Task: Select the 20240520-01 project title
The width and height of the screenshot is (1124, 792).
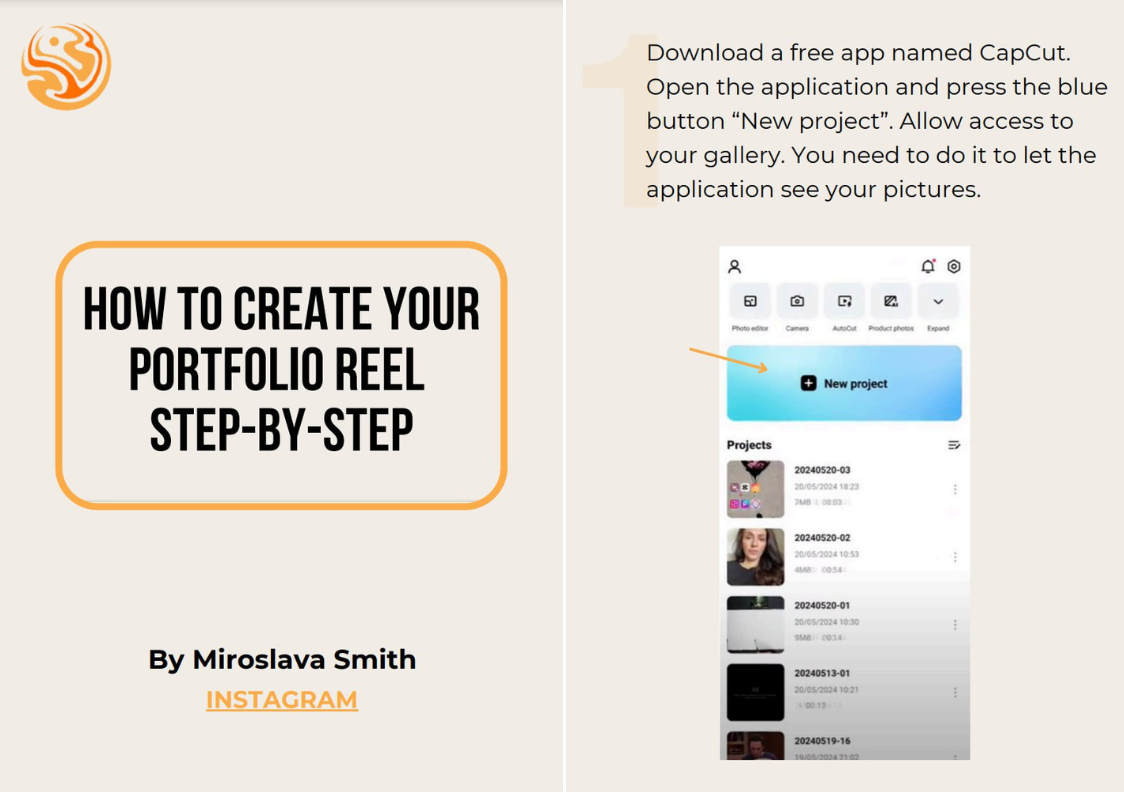Action: point(822,605)
